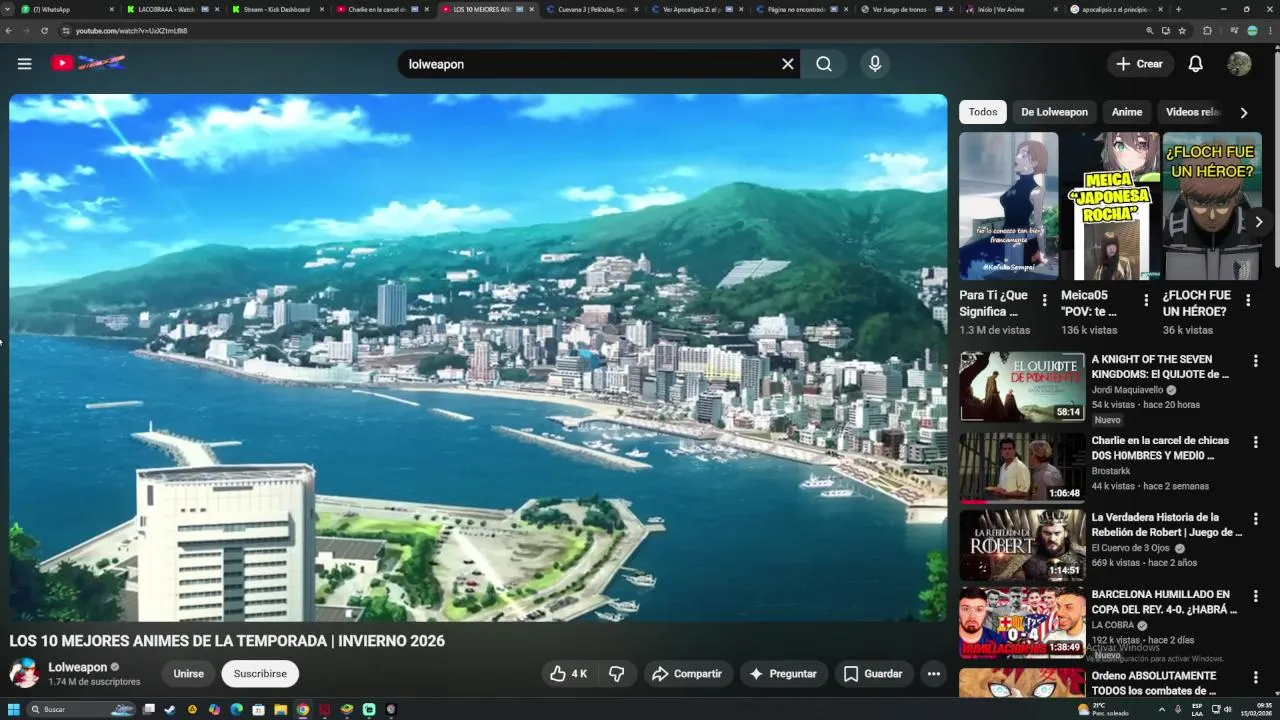This screenshot has width=1280, height=720.
Task: Open the Chrome three-dot menu
Action: click(1270, 31)
